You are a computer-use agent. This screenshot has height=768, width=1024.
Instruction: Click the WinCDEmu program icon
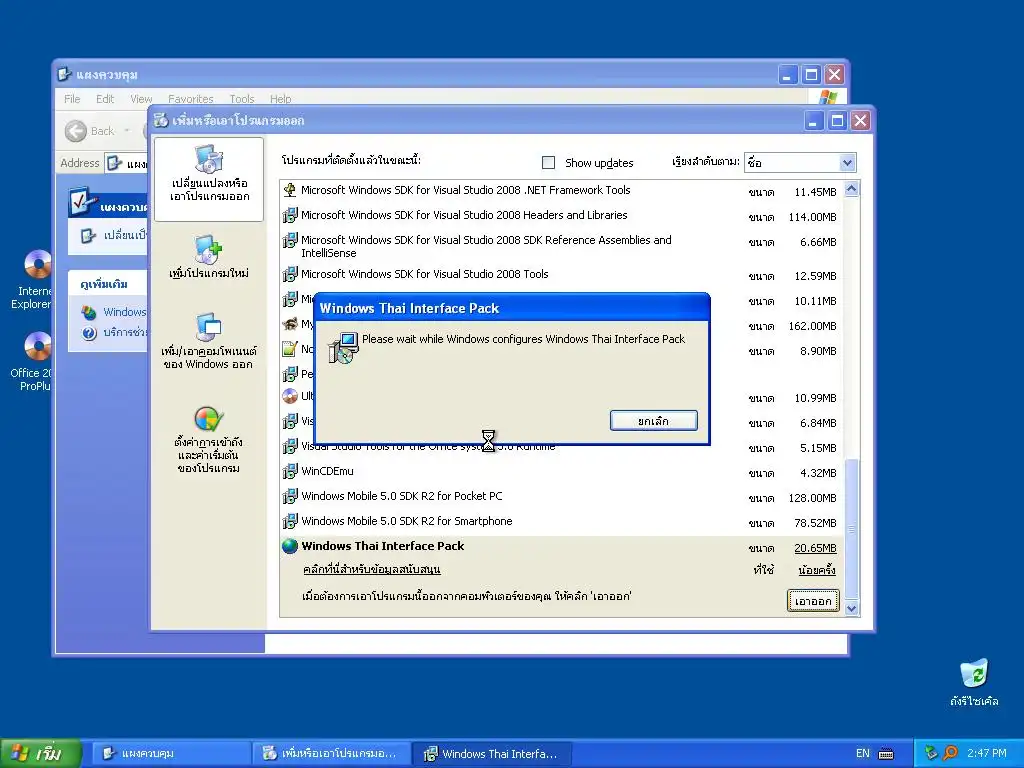pos(290,472)
